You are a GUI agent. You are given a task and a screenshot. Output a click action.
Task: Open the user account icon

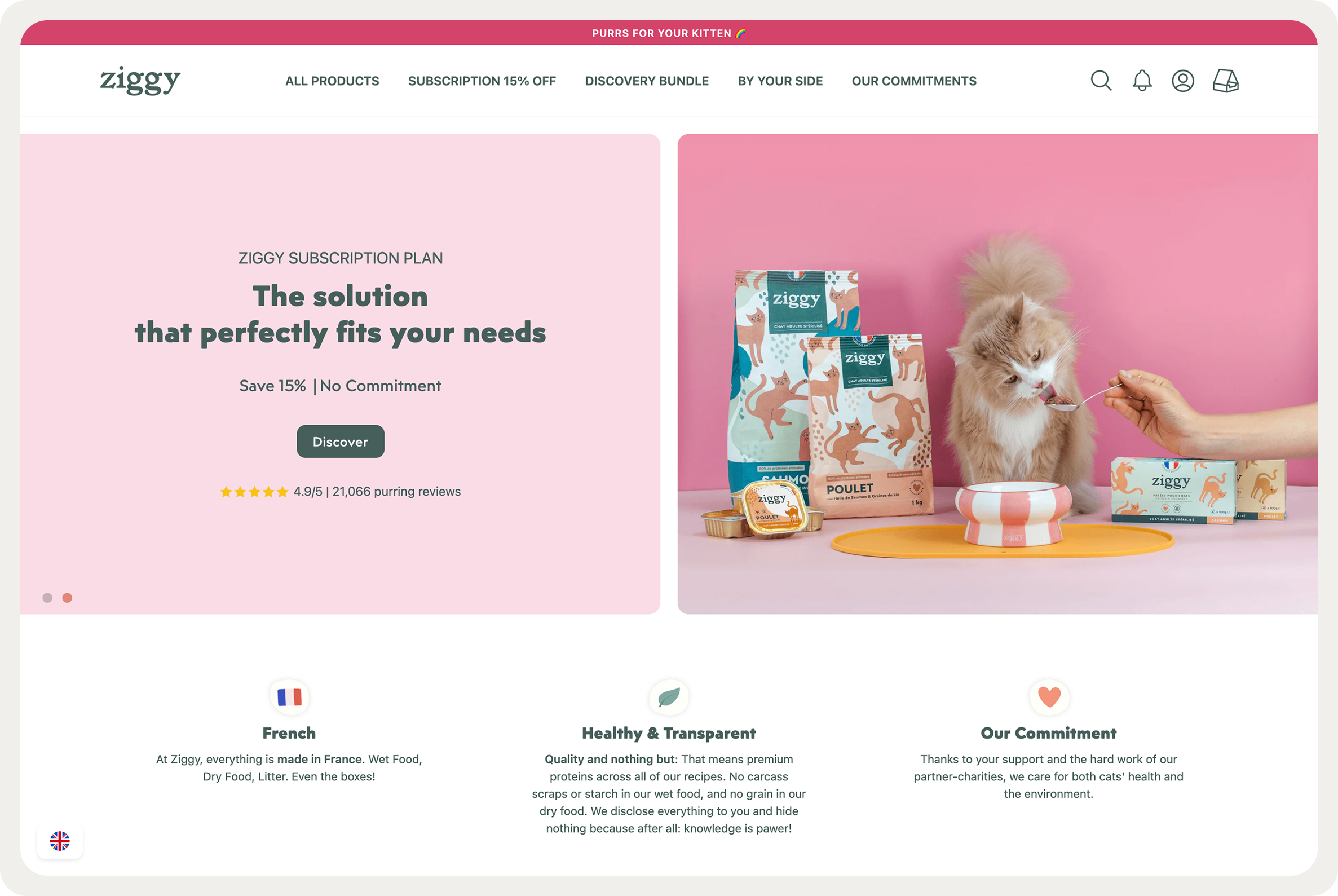[x=1182, y=81]
